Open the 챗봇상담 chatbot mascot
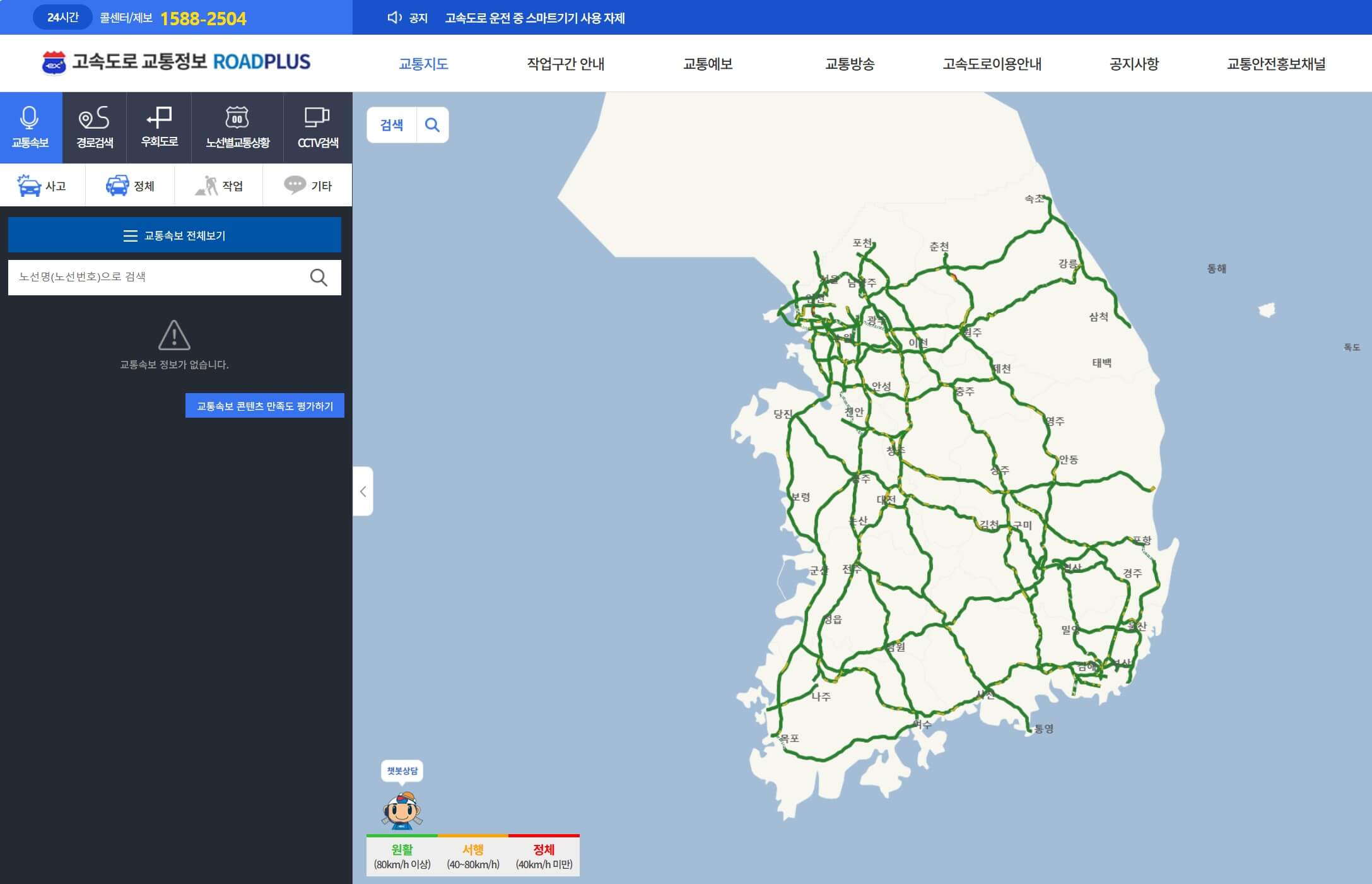Screen dimensions: 1372x884 click(x=402, y=810)
